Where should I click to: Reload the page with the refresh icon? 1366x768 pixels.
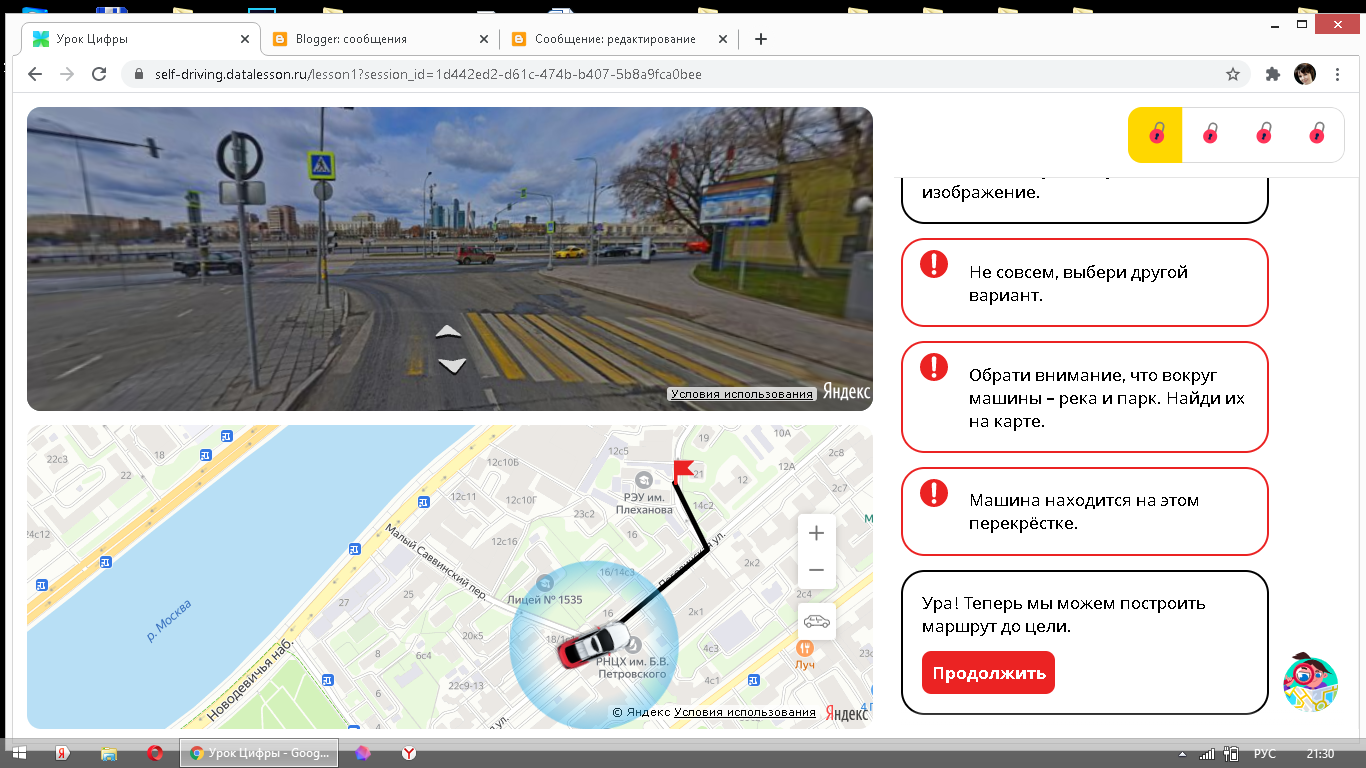click(x=99, y=74)
